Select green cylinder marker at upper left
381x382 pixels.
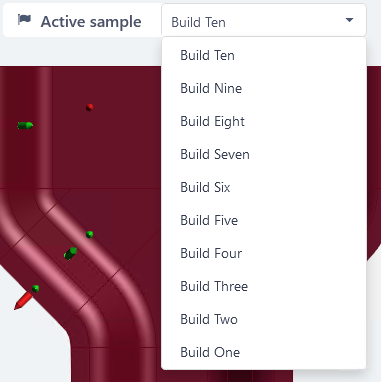pyautogui.click(x=25, y=125)
